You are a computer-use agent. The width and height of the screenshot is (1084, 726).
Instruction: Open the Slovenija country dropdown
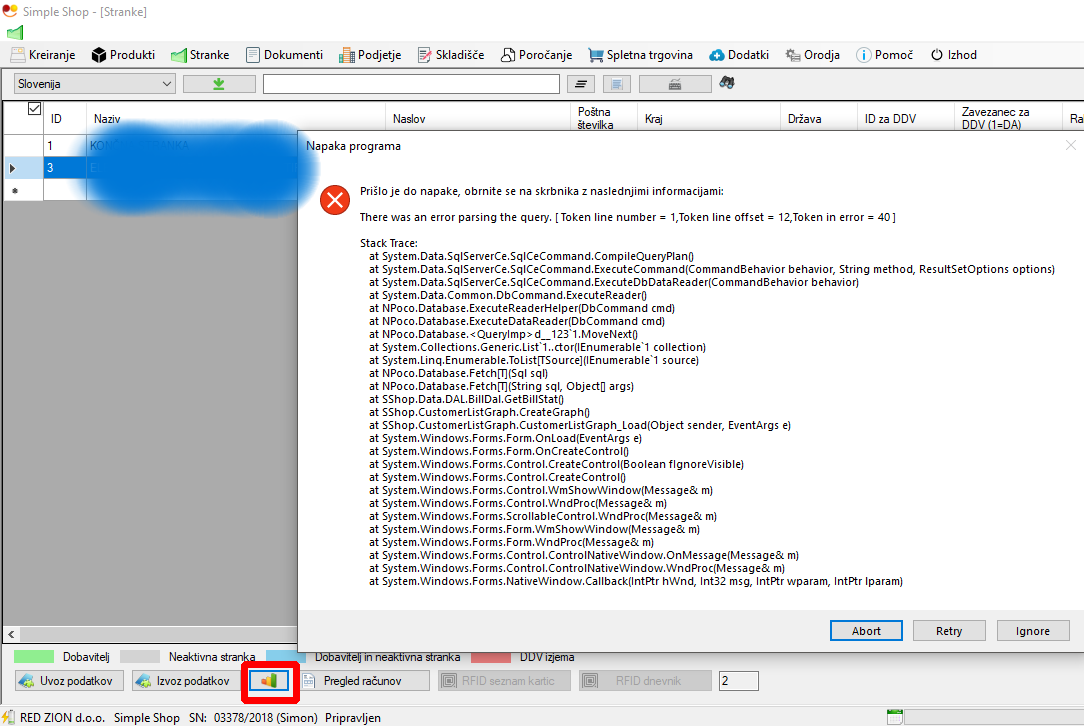coord(95,84)
